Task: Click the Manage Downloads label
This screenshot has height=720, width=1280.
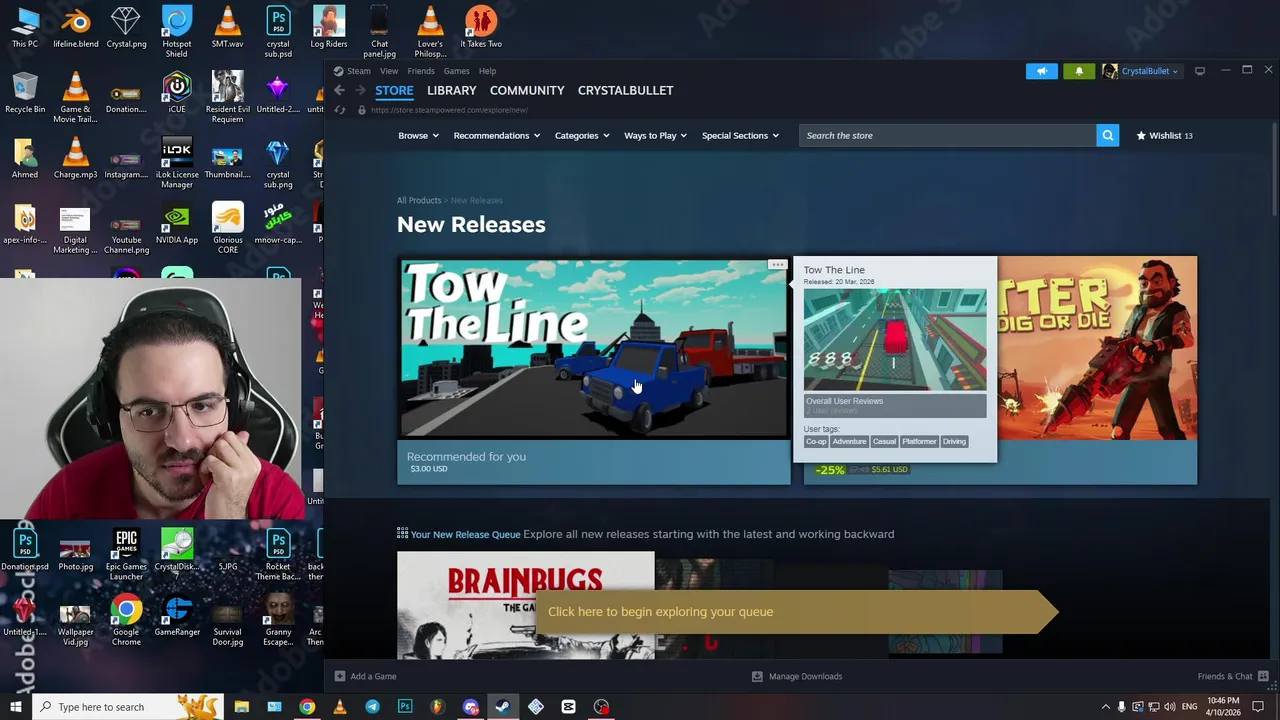Action: click(805, 676)
